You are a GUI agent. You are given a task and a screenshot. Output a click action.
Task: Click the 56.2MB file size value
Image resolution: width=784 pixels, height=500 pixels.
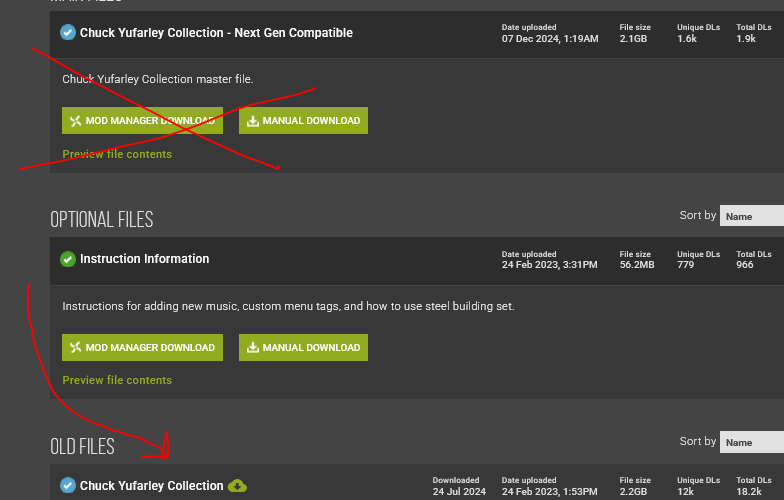[x=636, y=265]
